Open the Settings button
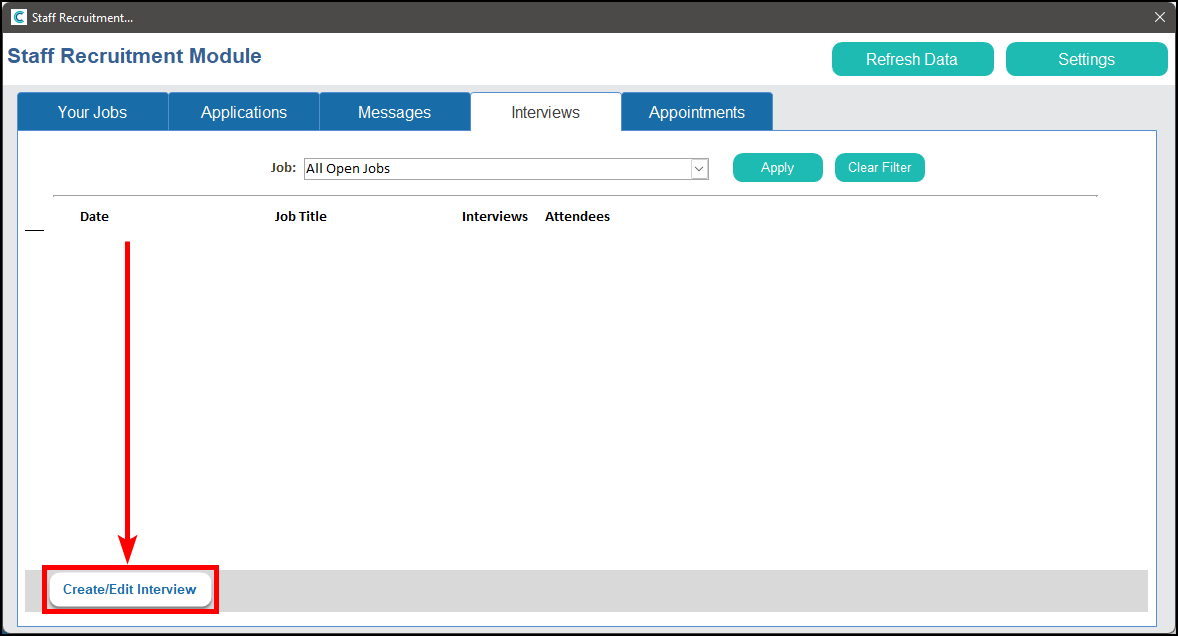Viewport: 1178px width, 636px height. [1086, 59]
